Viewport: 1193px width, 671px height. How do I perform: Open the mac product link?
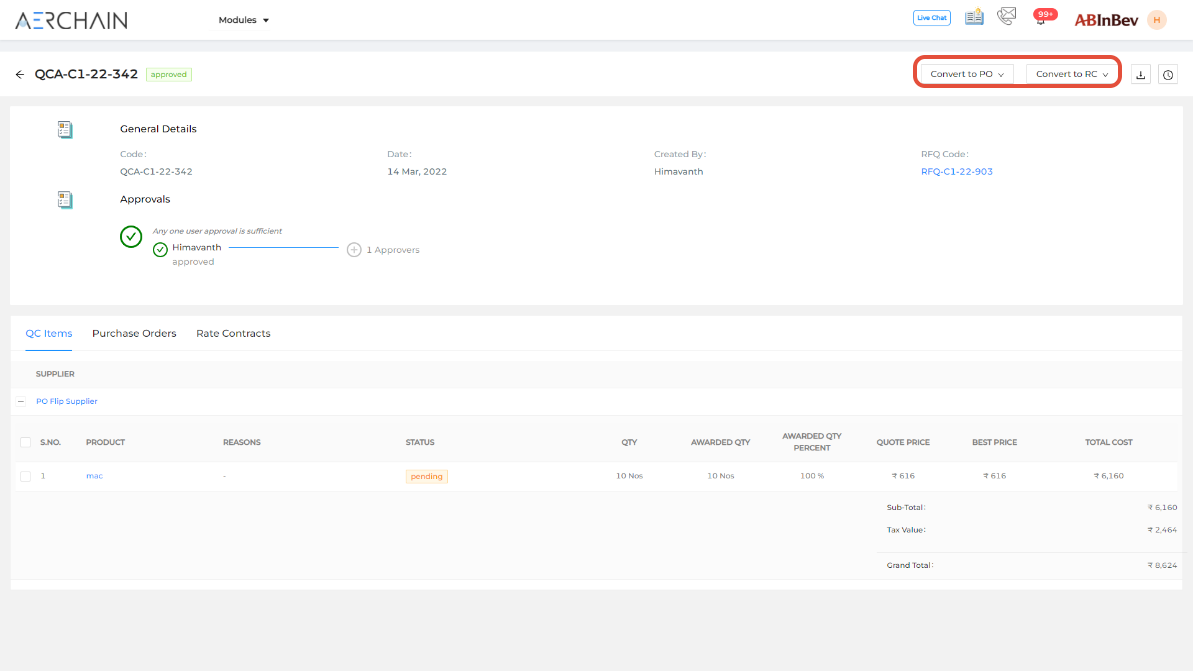click(94, 476)
